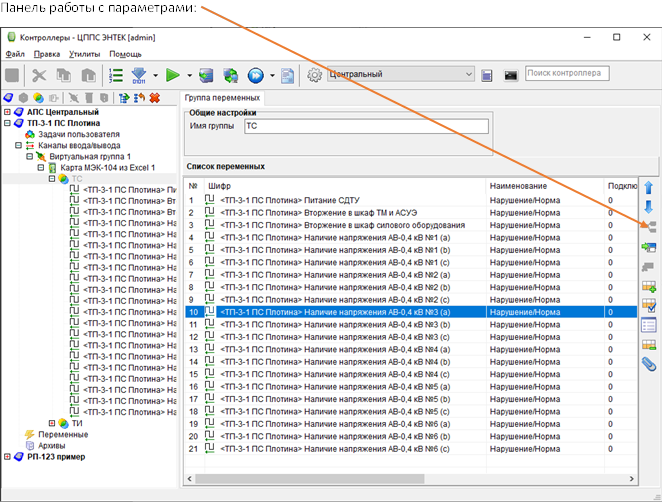Viewport: 662px width, 503px height.
Task: Collapse the ТП-3-1 ПС Плотина node
Action: point(8,123)
